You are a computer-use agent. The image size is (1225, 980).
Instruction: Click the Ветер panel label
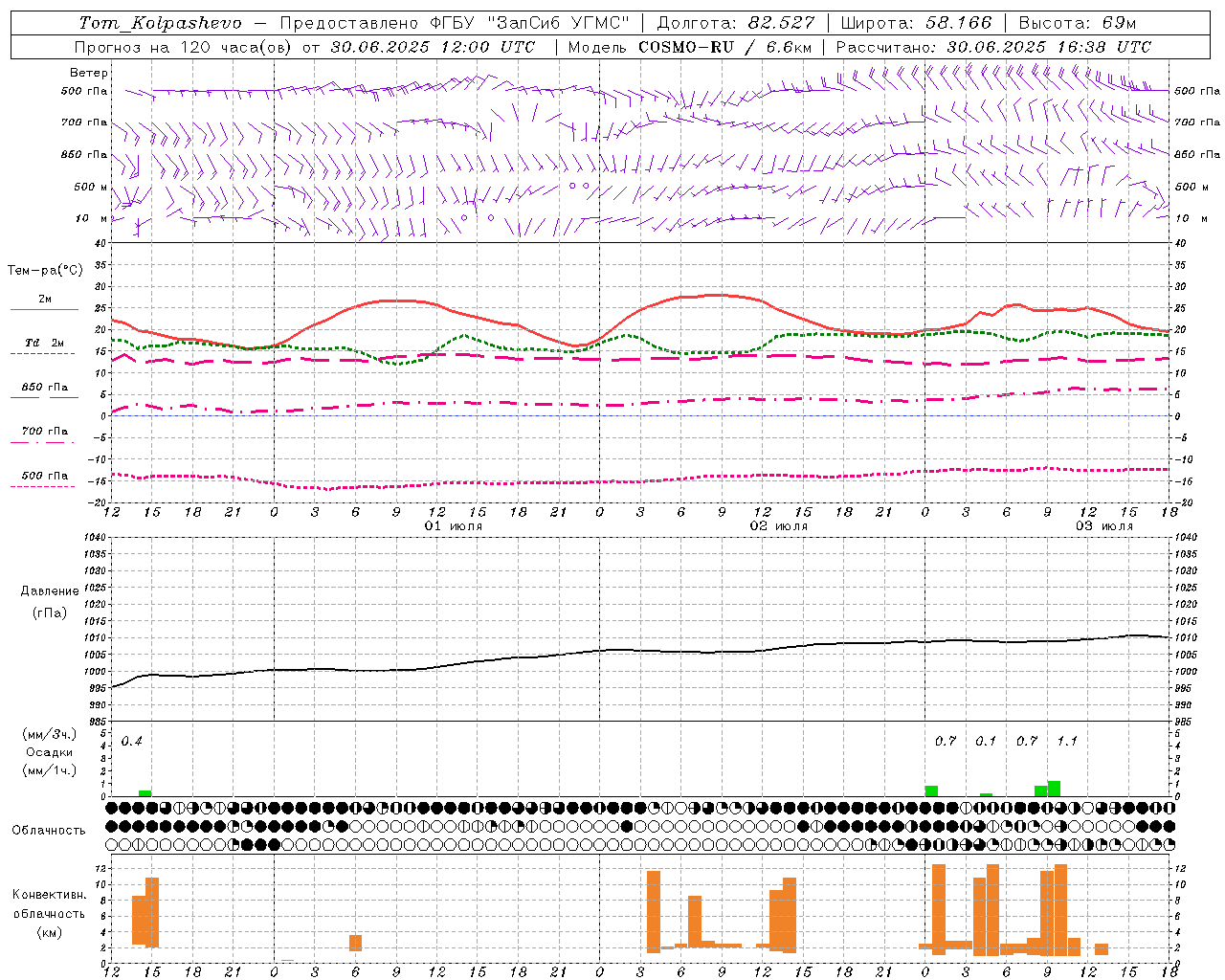tap(89, 73)
